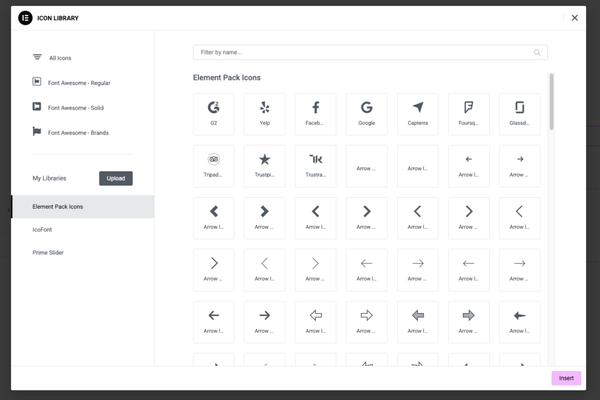600x400 pixels.
Task: Open Font Awesome - Regular library
Action: [72, 83]
